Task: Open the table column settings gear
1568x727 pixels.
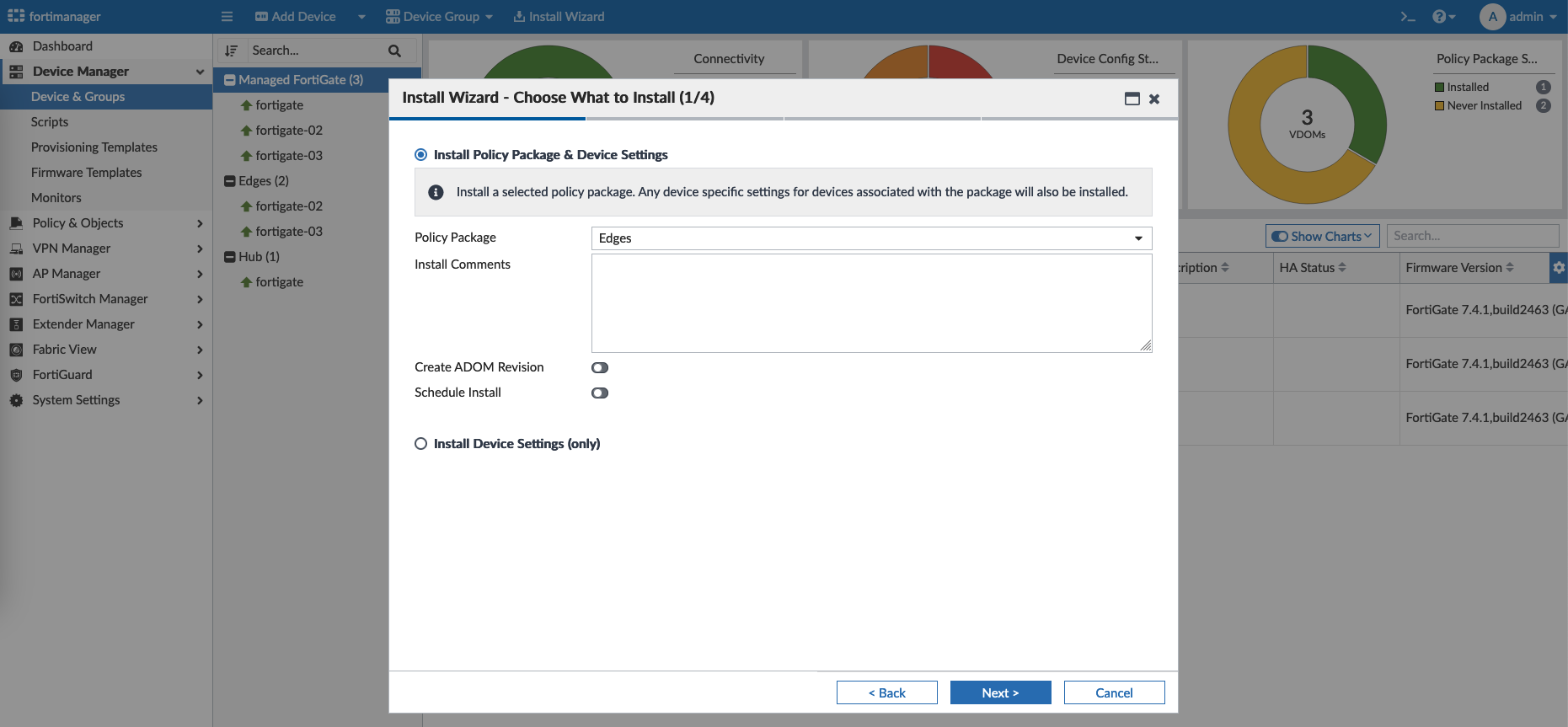Action: (1558, 268)
